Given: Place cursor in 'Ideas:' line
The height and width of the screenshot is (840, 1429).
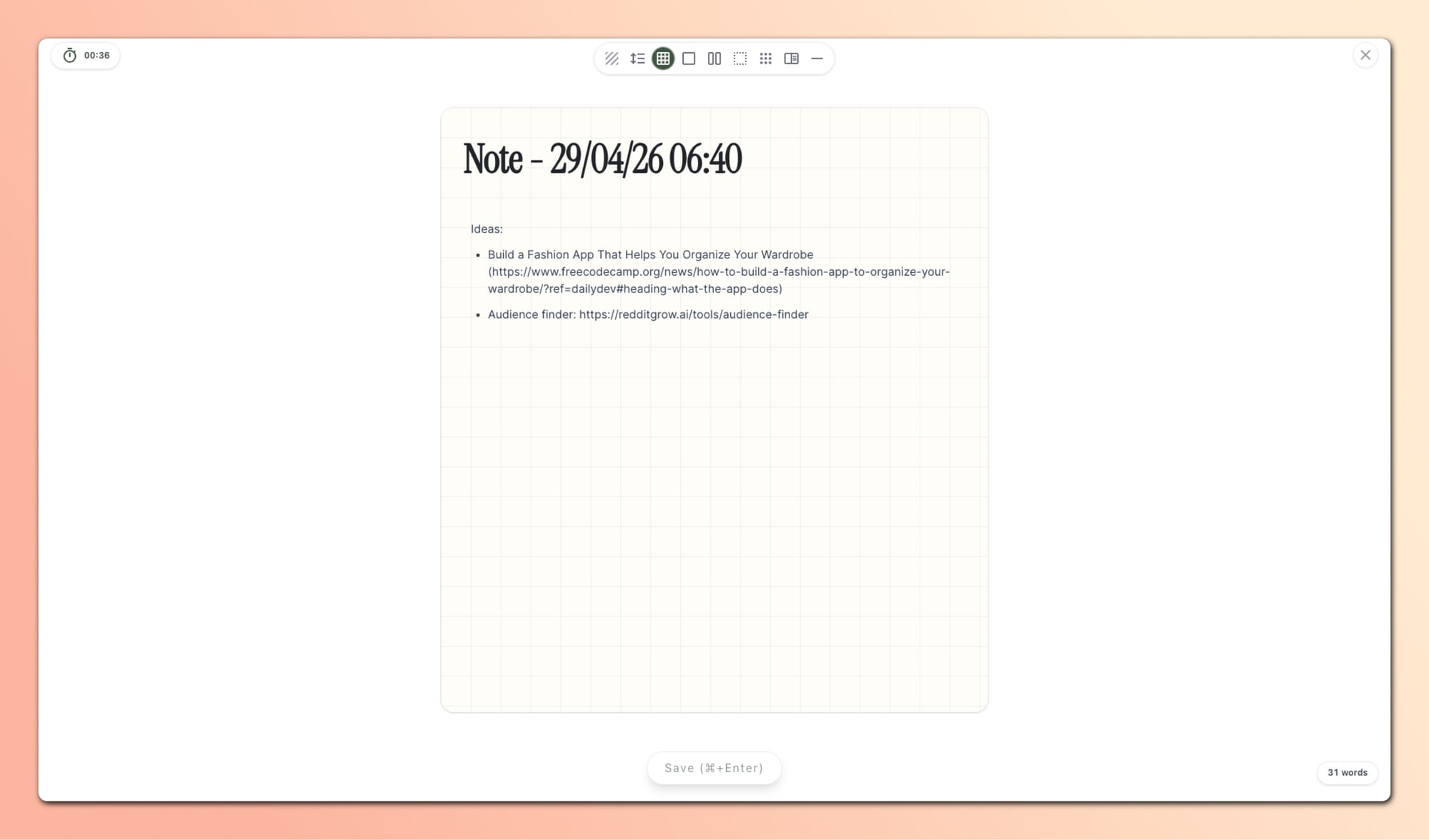Looking at the screenshot, I should [x=487, y=229].
